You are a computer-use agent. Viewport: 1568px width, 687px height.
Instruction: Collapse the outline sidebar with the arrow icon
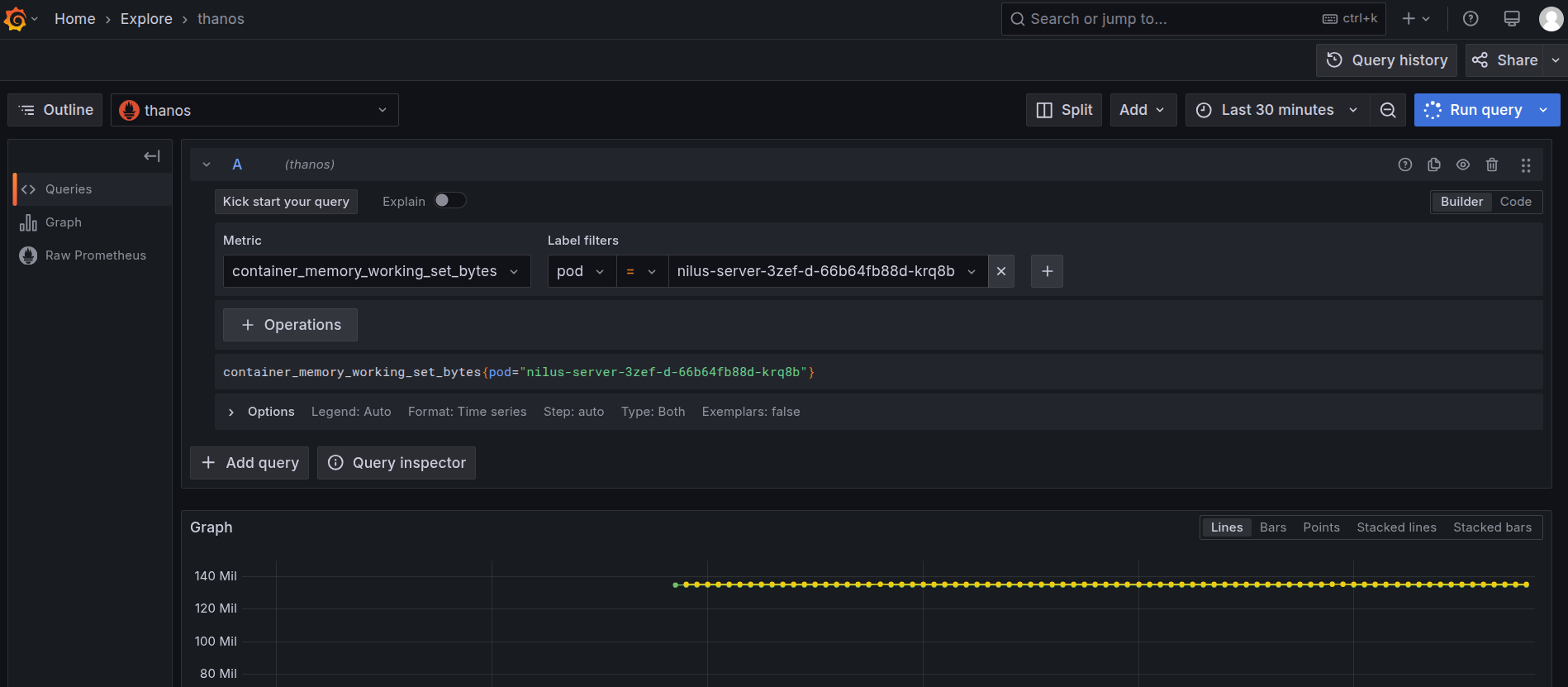click(152, 156)
